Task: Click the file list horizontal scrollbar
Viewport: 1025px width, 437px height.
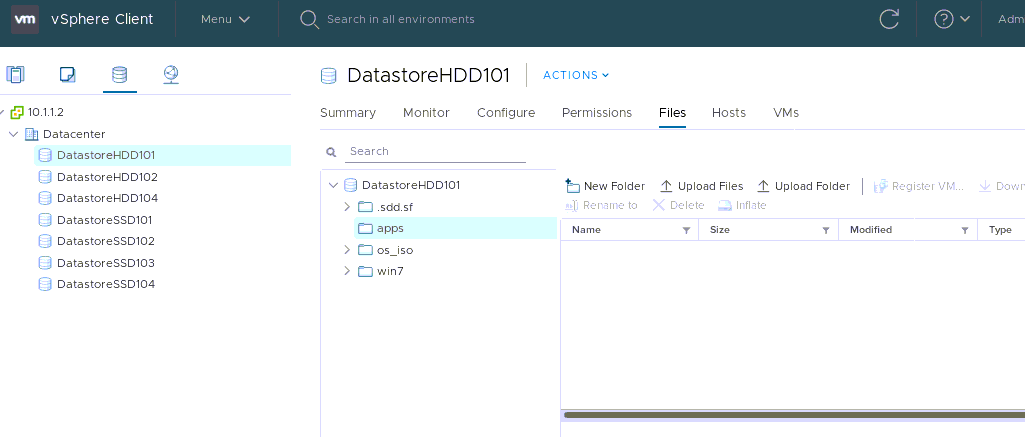Action: point(793,415)
